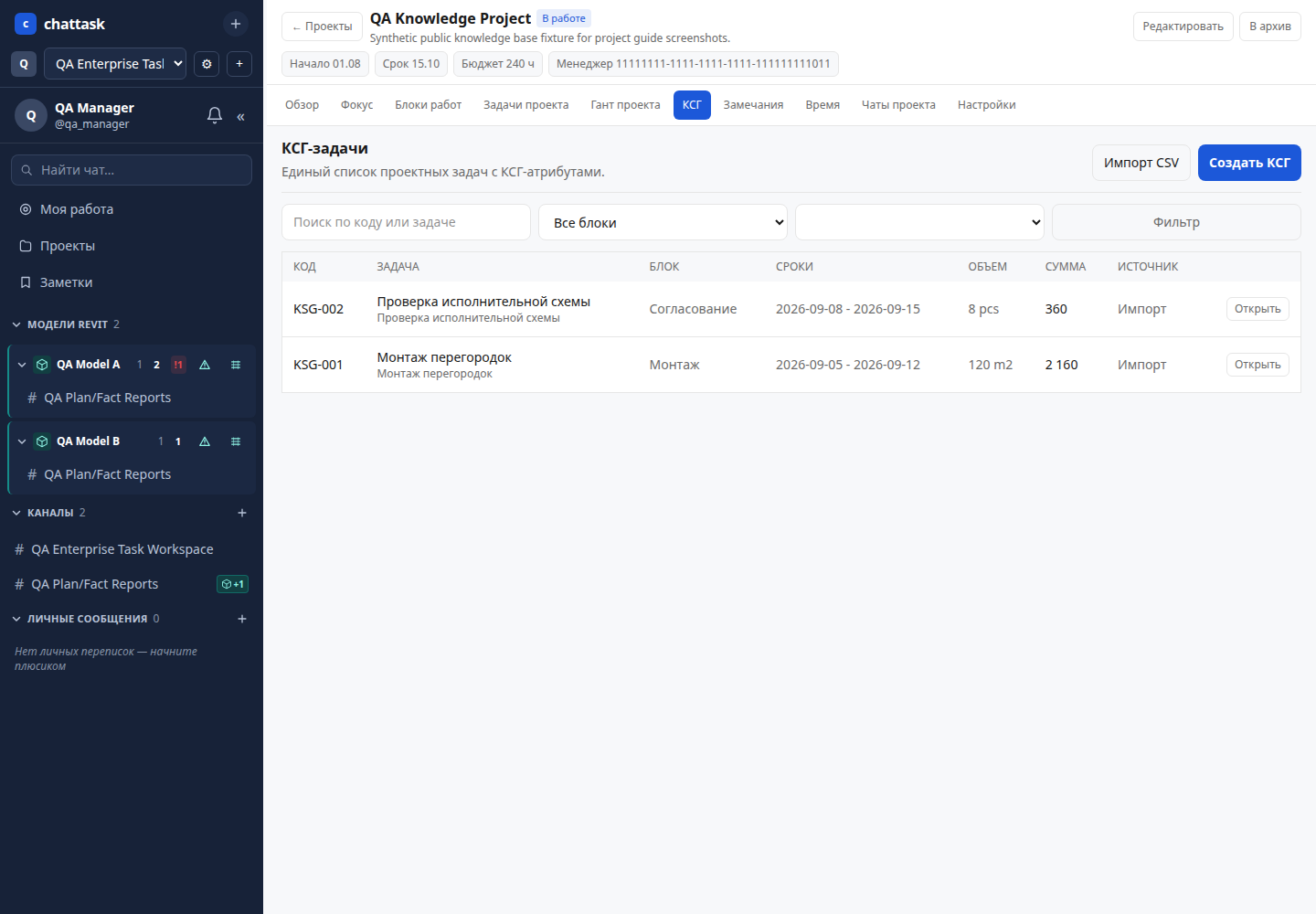Open Моя работа in sidebar
Viewport: 1316px width, 914px height.
click(x=132, y=209)
